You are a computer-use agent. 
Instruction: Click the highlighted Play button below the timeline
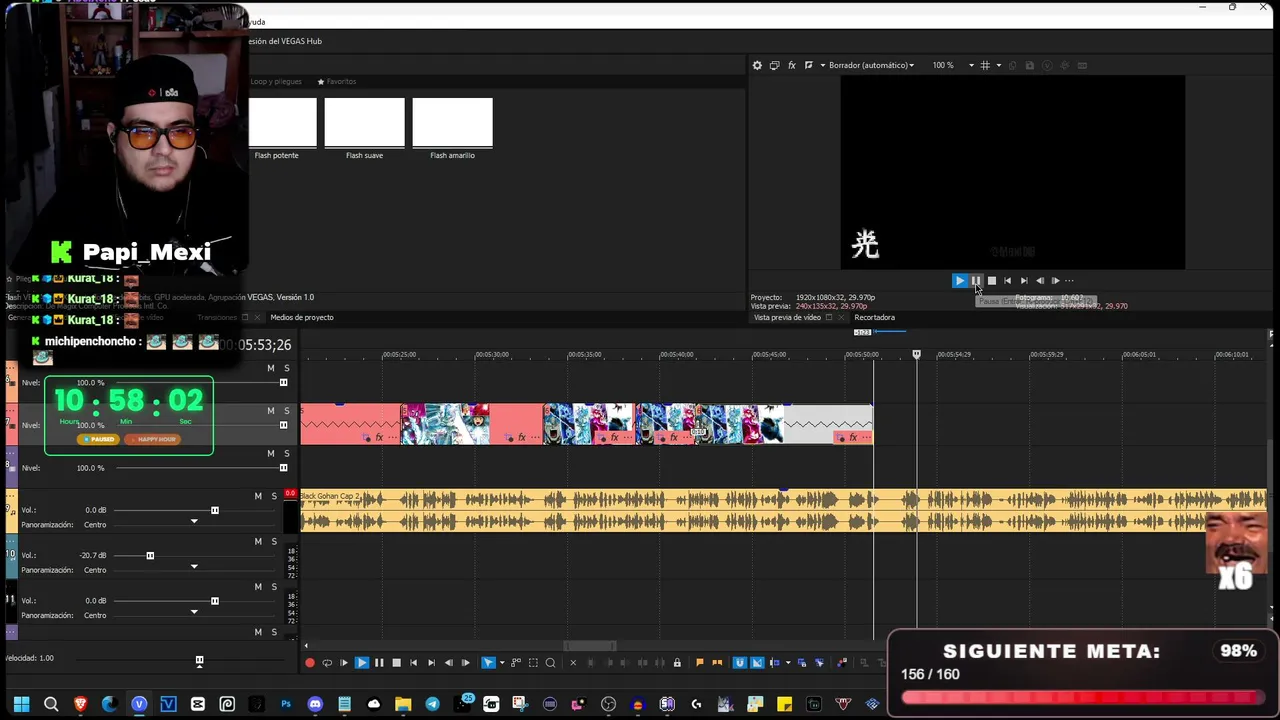(362, 663)
